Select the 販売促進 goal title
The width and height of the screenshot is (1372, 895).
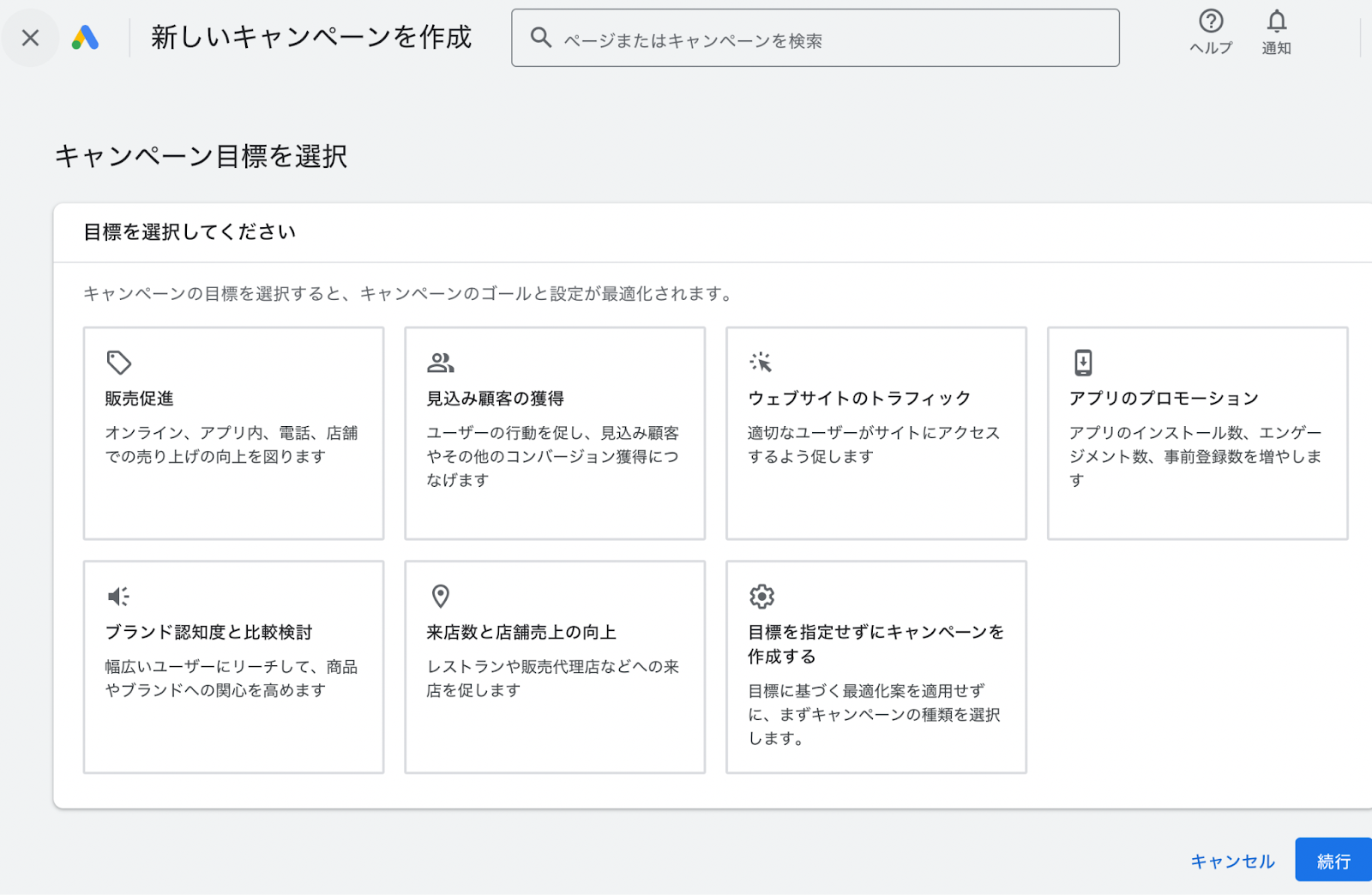point(140,399)
